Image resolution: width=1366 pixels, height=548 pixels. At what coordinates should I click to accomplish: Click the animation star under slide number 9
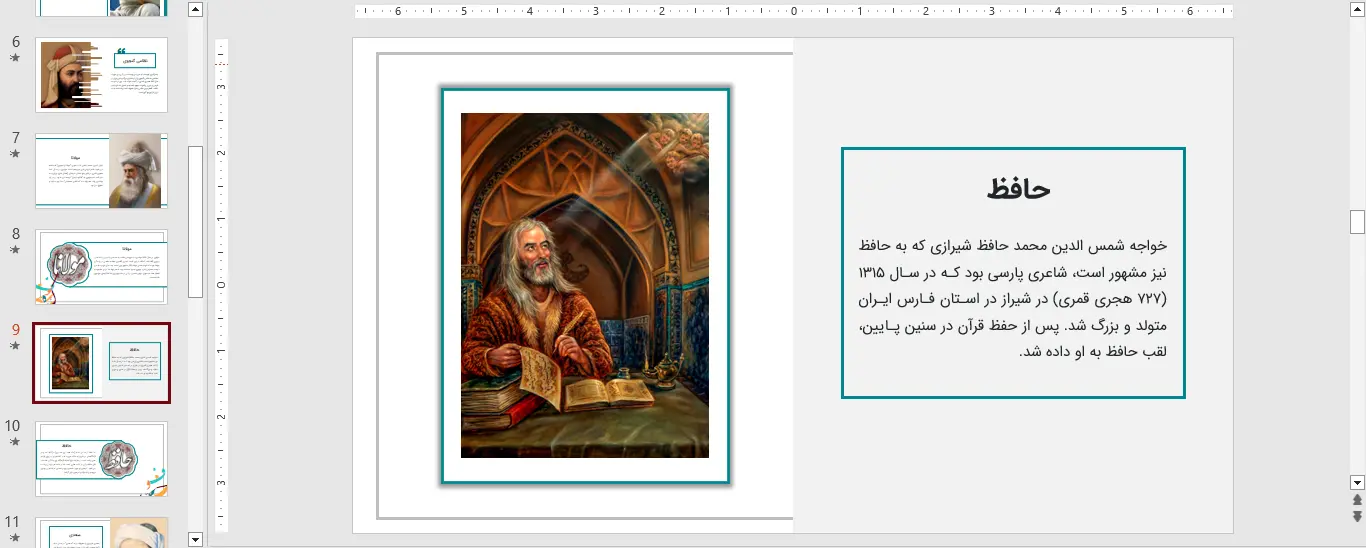pyautogui.click(x=15, y=346)
